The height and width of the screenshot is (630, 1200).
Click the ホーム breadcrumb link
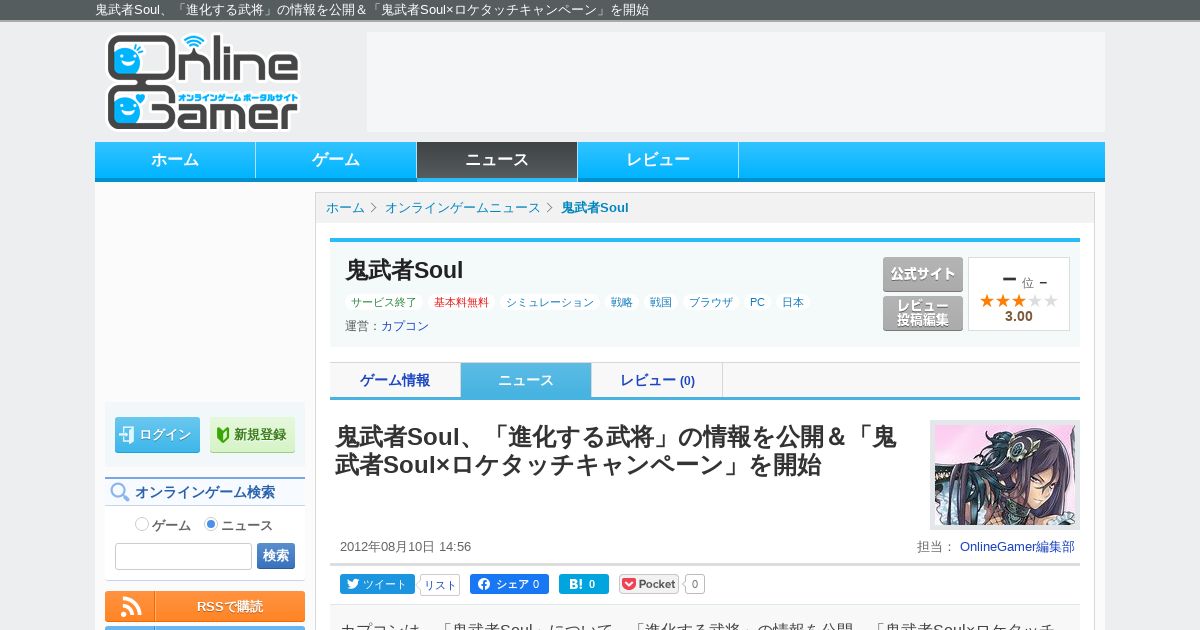point(345,208)
